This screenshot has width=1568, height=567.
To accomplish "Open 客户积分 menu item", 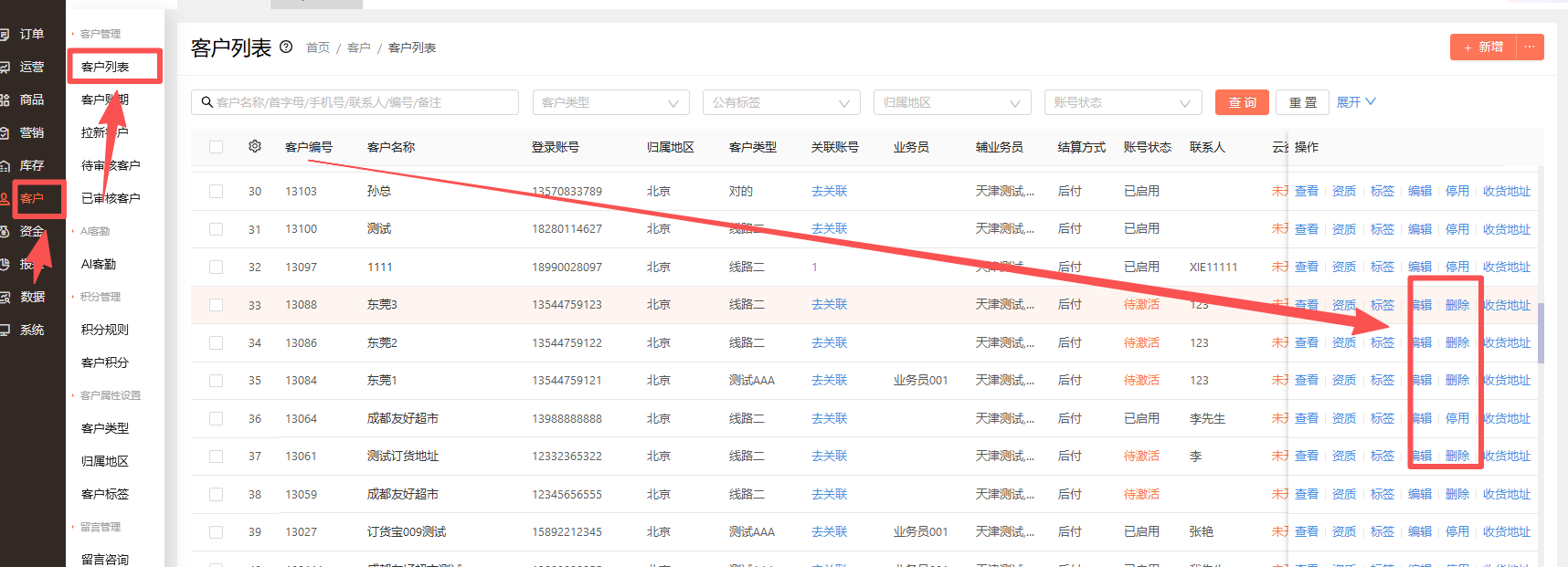I will tap(105, 362).
